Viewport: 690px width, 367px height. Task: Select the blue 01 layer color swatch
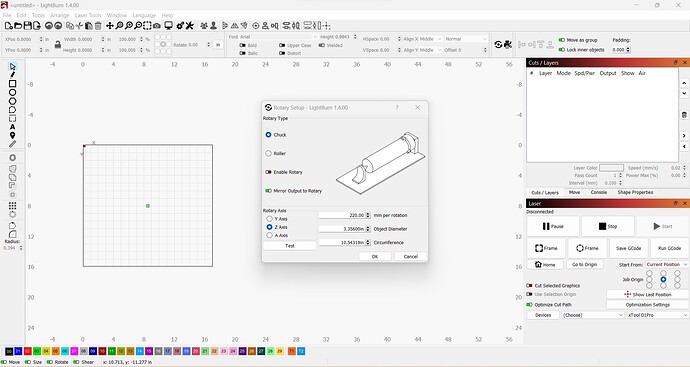18,351
